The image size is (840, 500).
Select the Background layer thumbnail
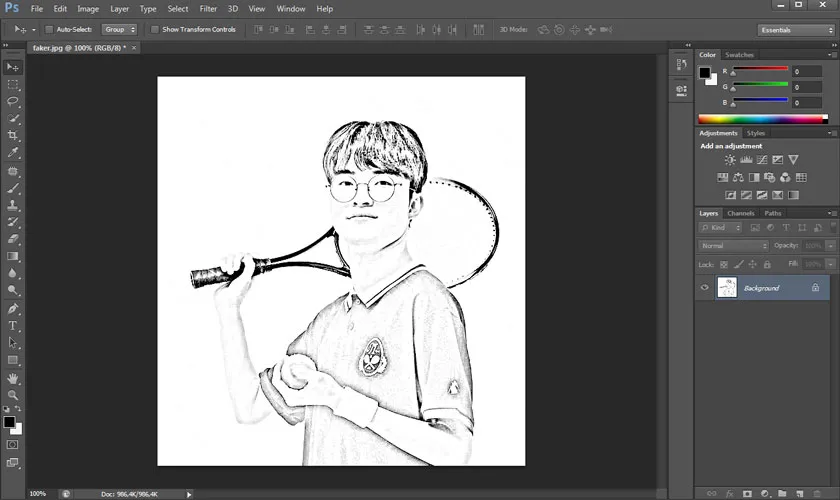727,288
